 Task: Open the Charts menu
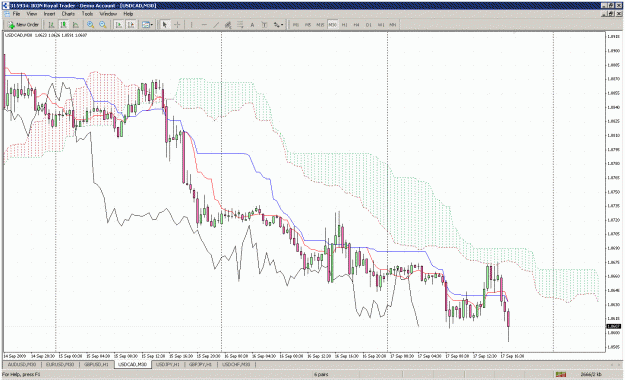tap(68, 14)
